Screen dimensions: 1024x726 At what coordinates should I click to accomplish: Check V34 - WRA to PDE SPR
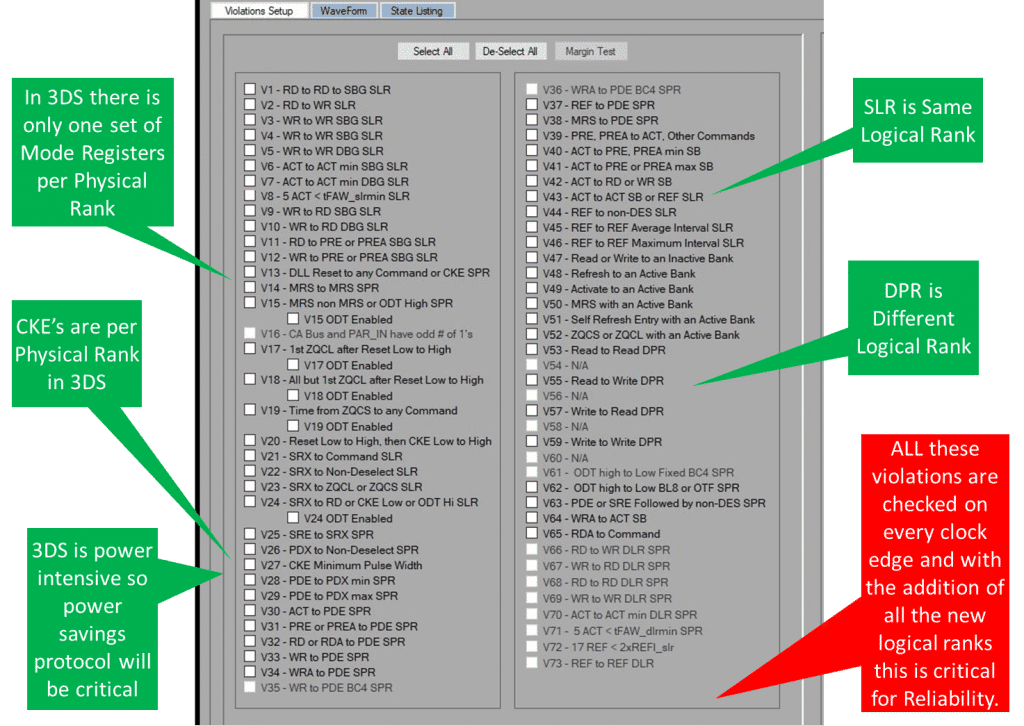(250, 672)
